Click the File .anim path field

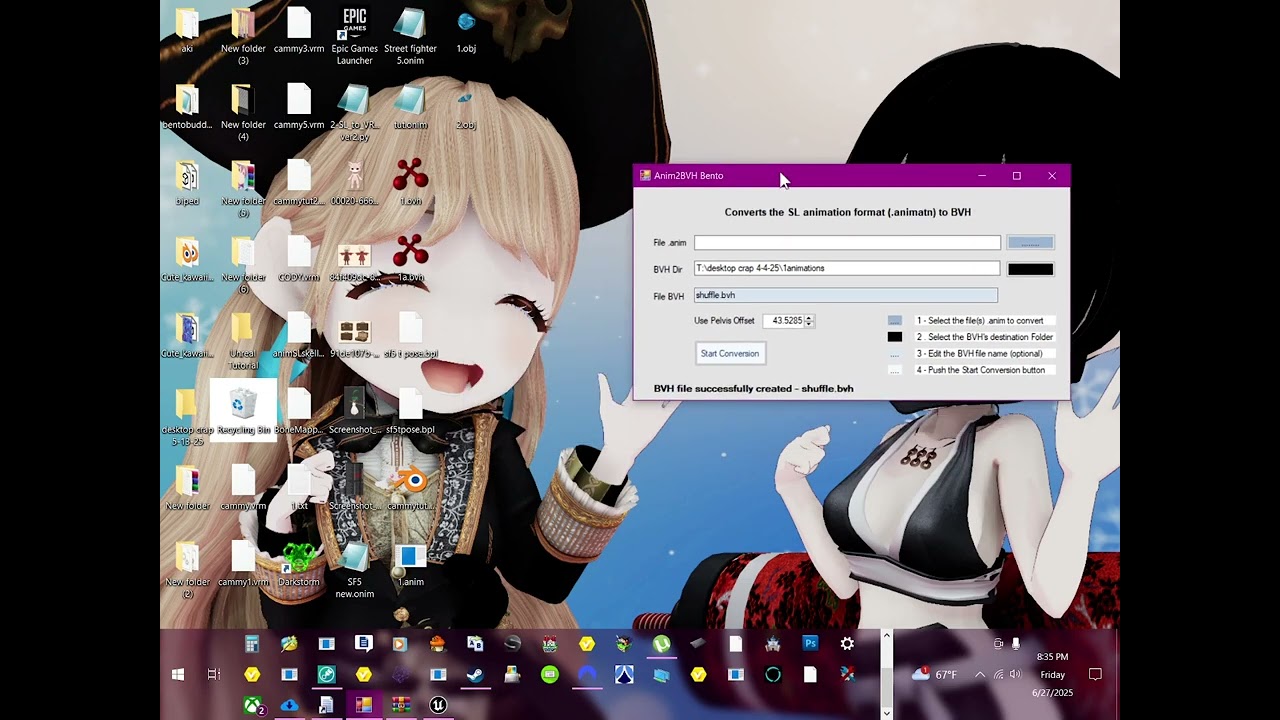[847, 243]
